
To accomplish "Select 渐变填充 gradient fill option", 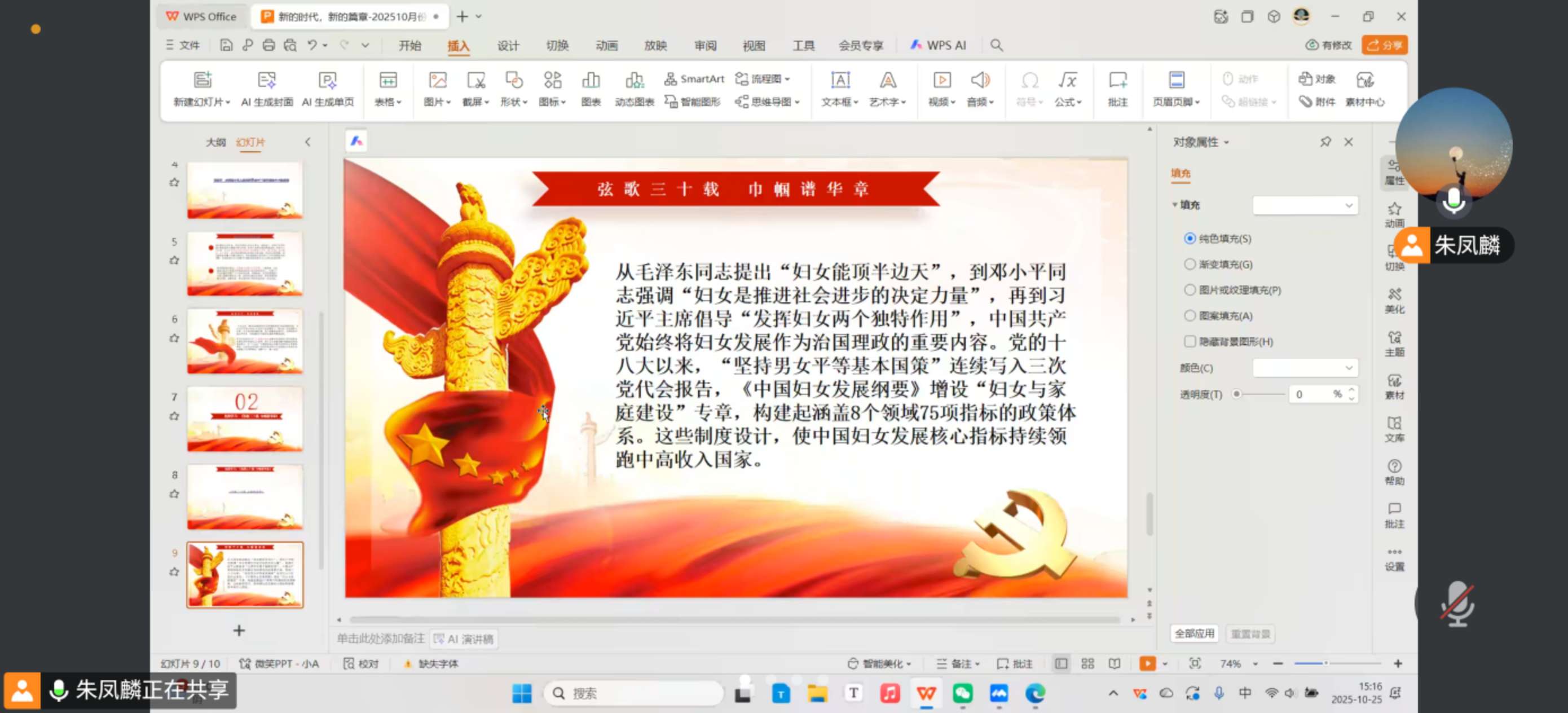I will (x=1189, y=263).
